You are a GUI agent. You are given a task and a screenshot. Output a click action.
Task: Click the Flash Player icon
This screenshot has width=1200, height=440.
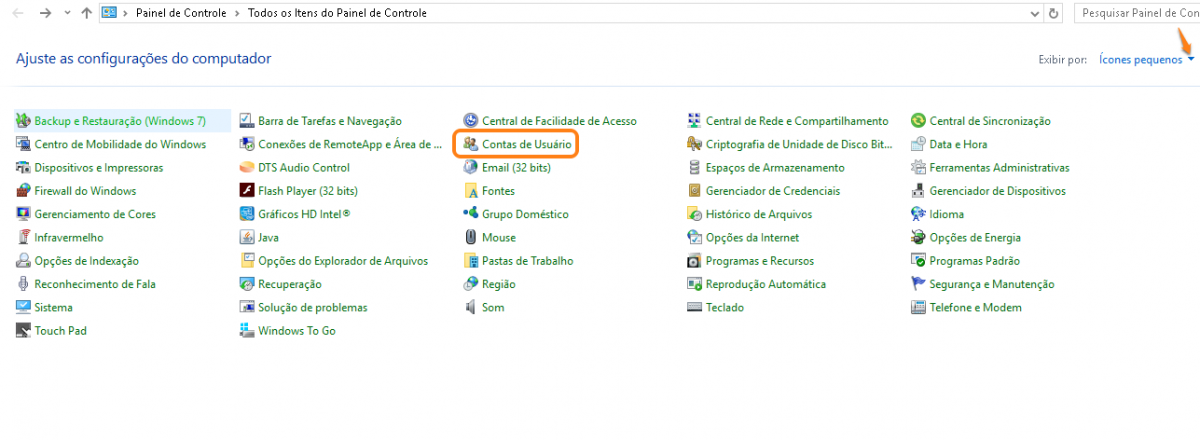248,191
